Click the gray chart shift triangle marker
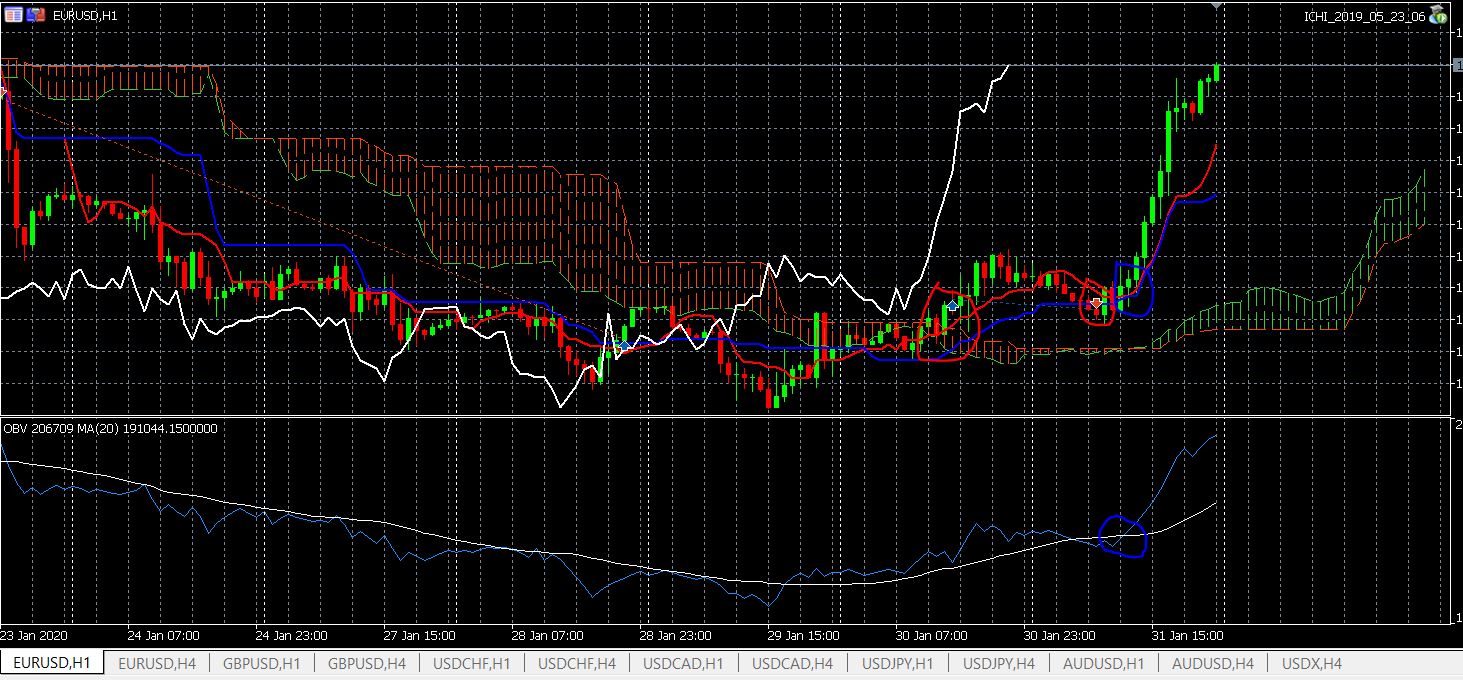 [1216, 5]
